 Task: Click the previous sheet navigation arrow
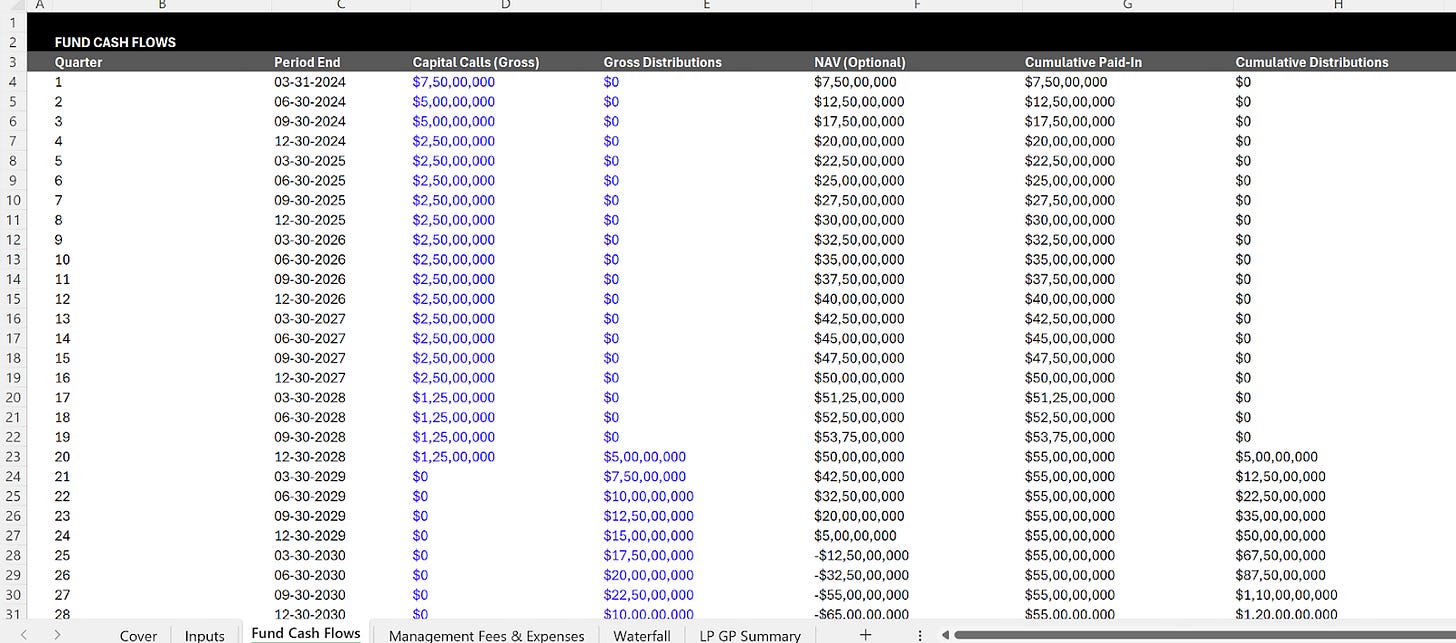pos(24,634)
